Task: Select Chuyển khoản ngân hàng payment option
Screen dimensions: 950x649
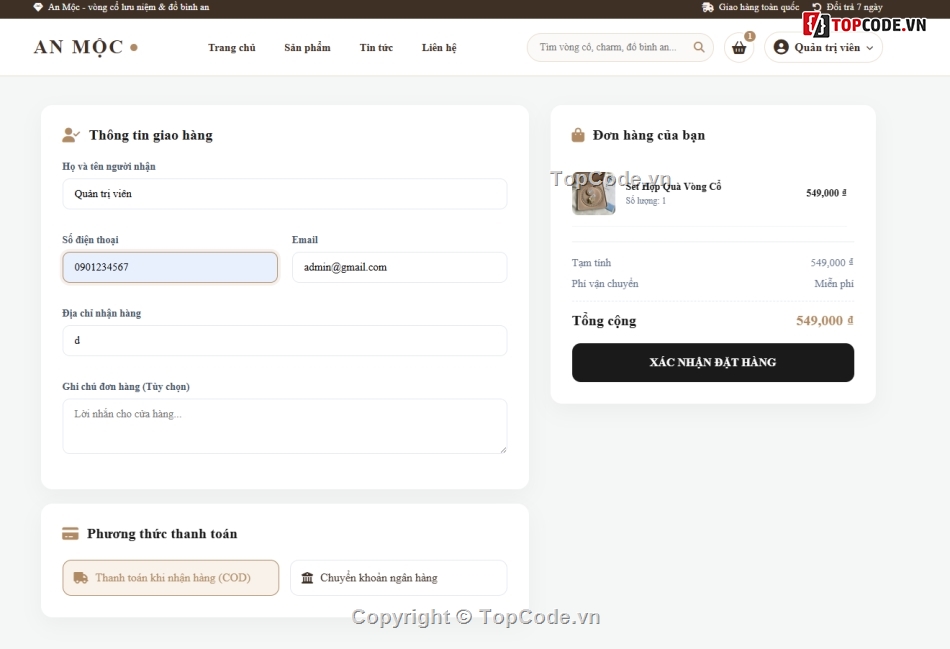Action: [x=399, y=578]
